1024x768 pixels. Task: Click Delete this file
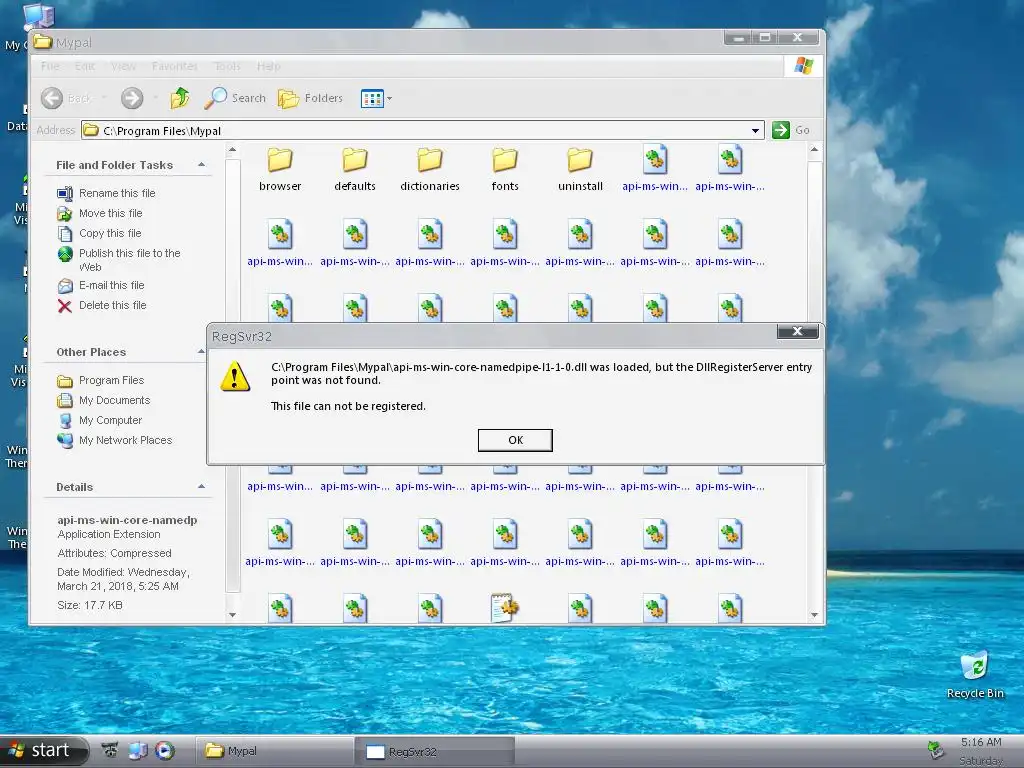(112, 305)
